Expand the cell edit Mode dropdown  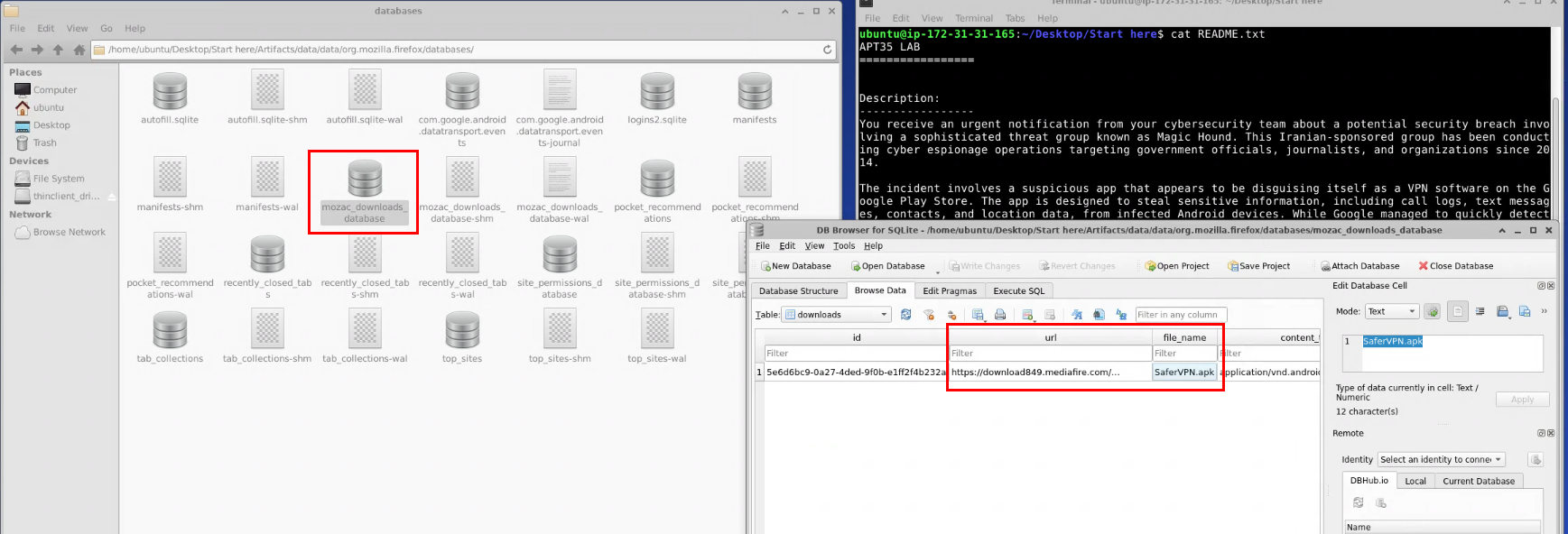point(1391,311)
